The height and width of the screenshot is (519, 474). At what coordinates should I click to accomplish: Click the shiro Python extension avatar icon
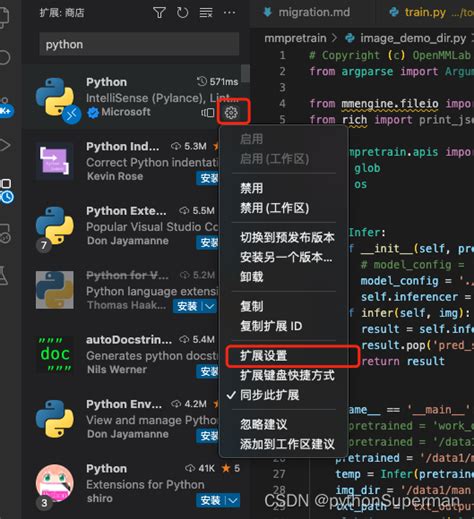coord(55,484)
